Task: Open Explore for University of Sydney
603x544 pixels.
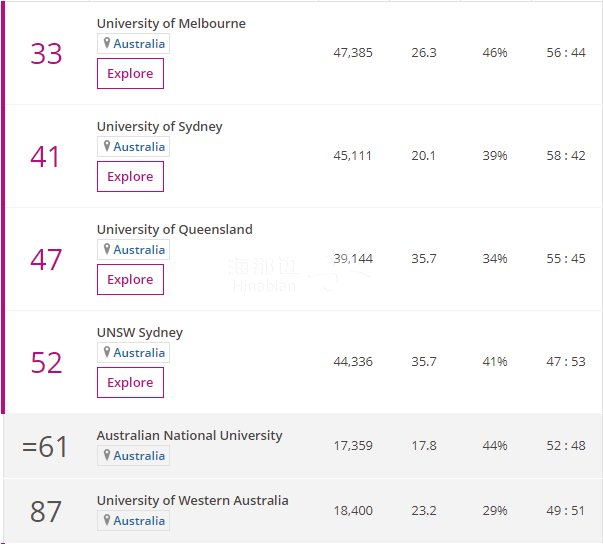Action: (130, 176)
